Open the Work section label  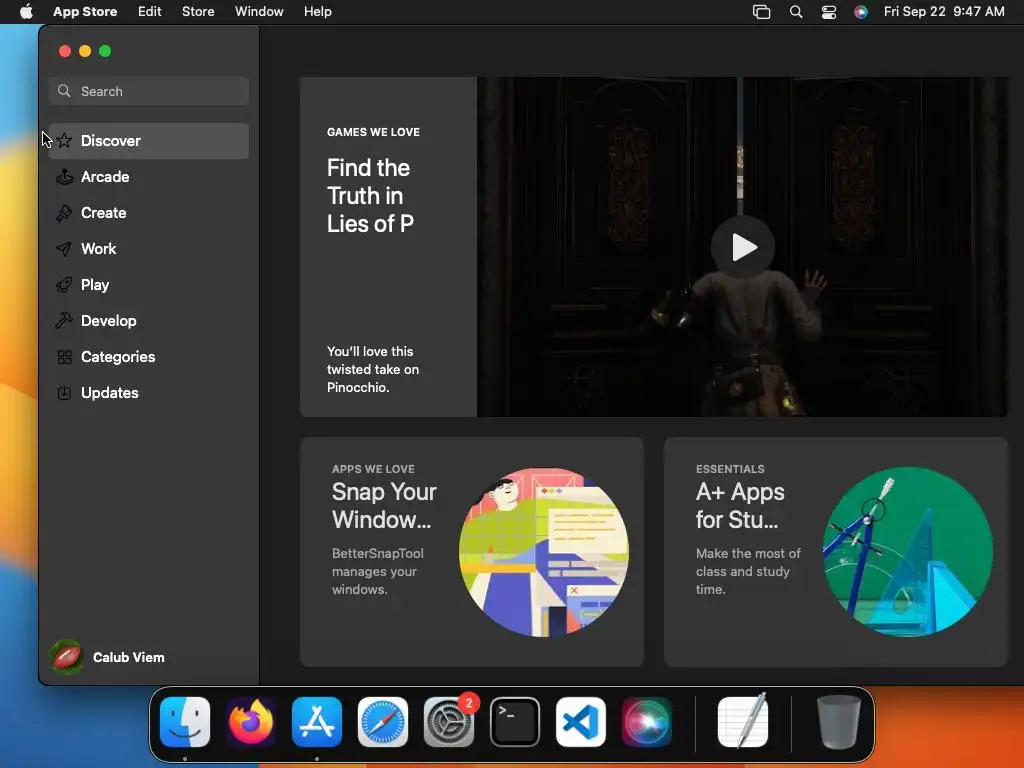point(99,249)
